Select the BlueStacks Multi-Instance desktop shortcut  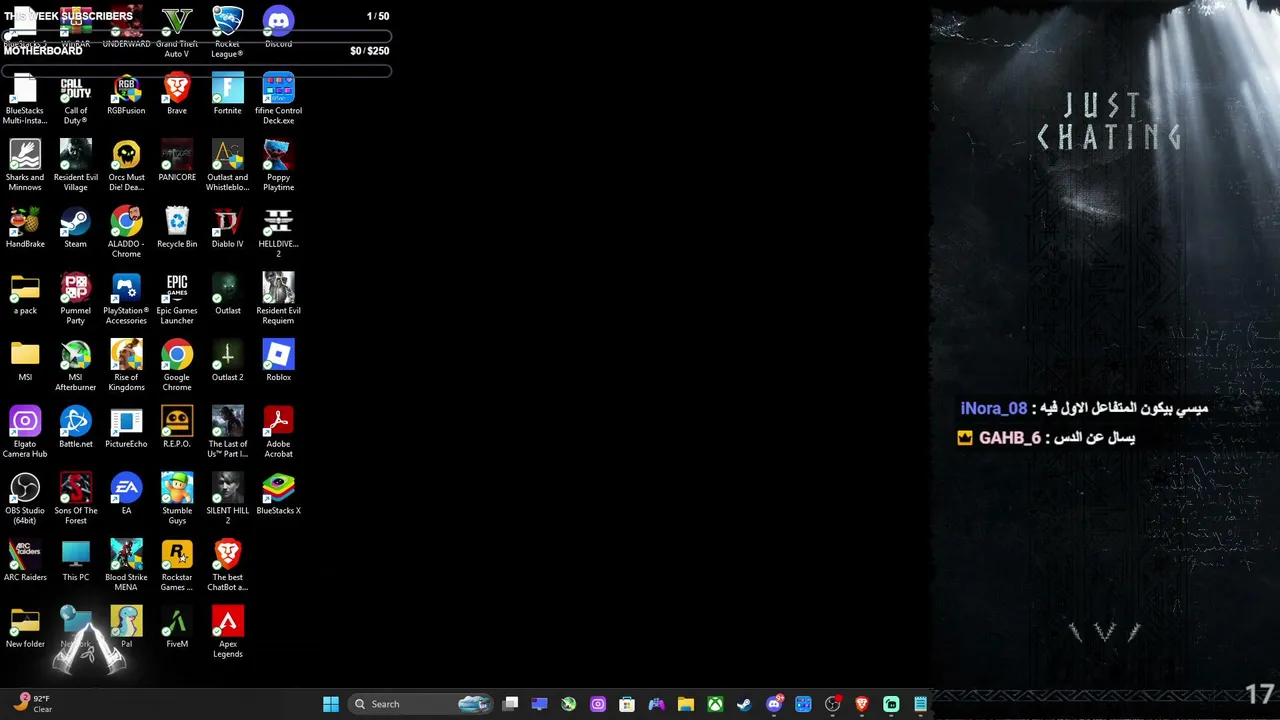pos(25,99)
